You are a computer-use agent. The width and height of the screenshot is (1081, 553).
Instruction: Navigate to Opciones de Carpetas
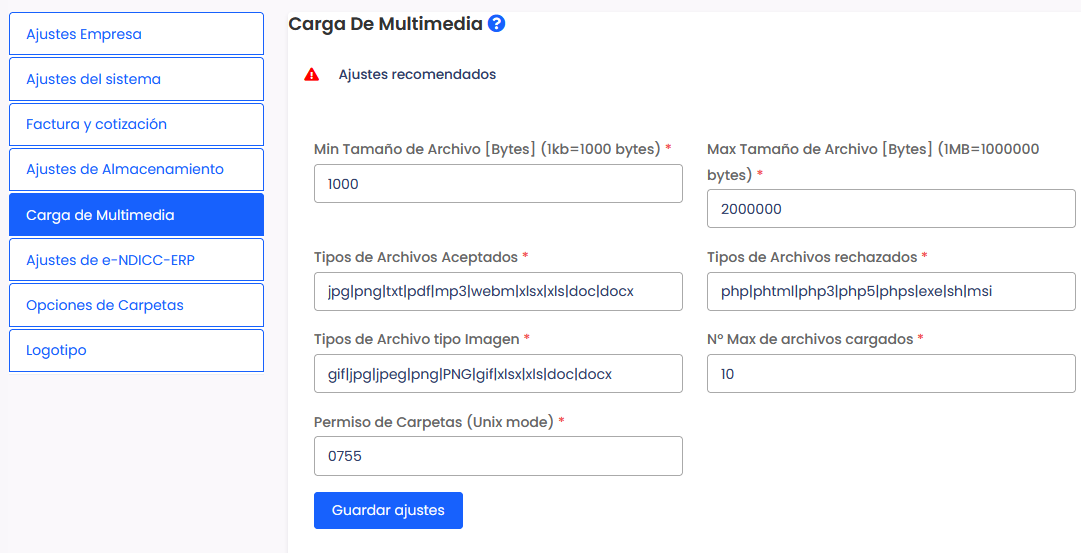tap(136, 305)
